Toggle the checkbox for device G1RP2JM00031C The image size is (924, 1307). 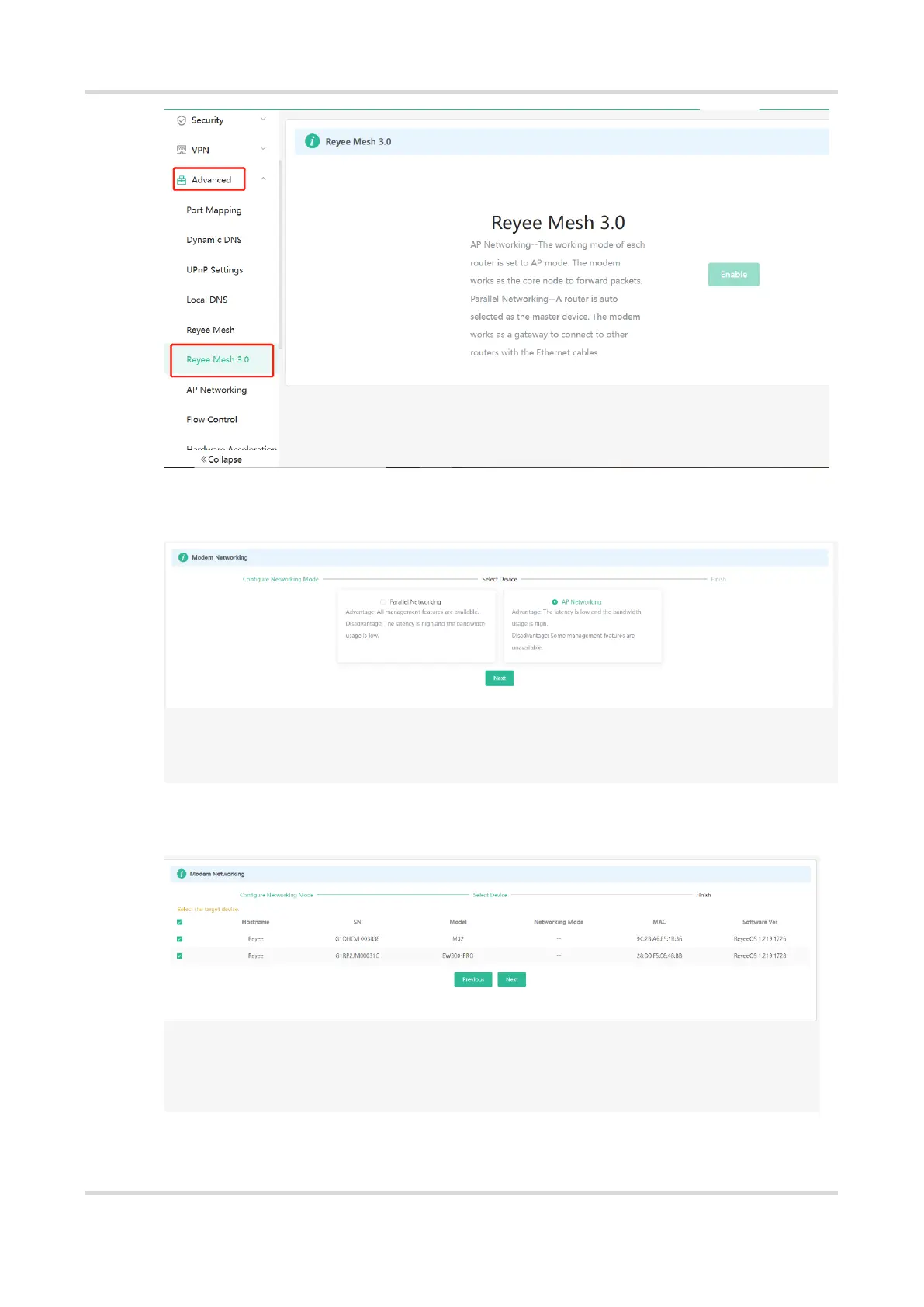[179, 956]
